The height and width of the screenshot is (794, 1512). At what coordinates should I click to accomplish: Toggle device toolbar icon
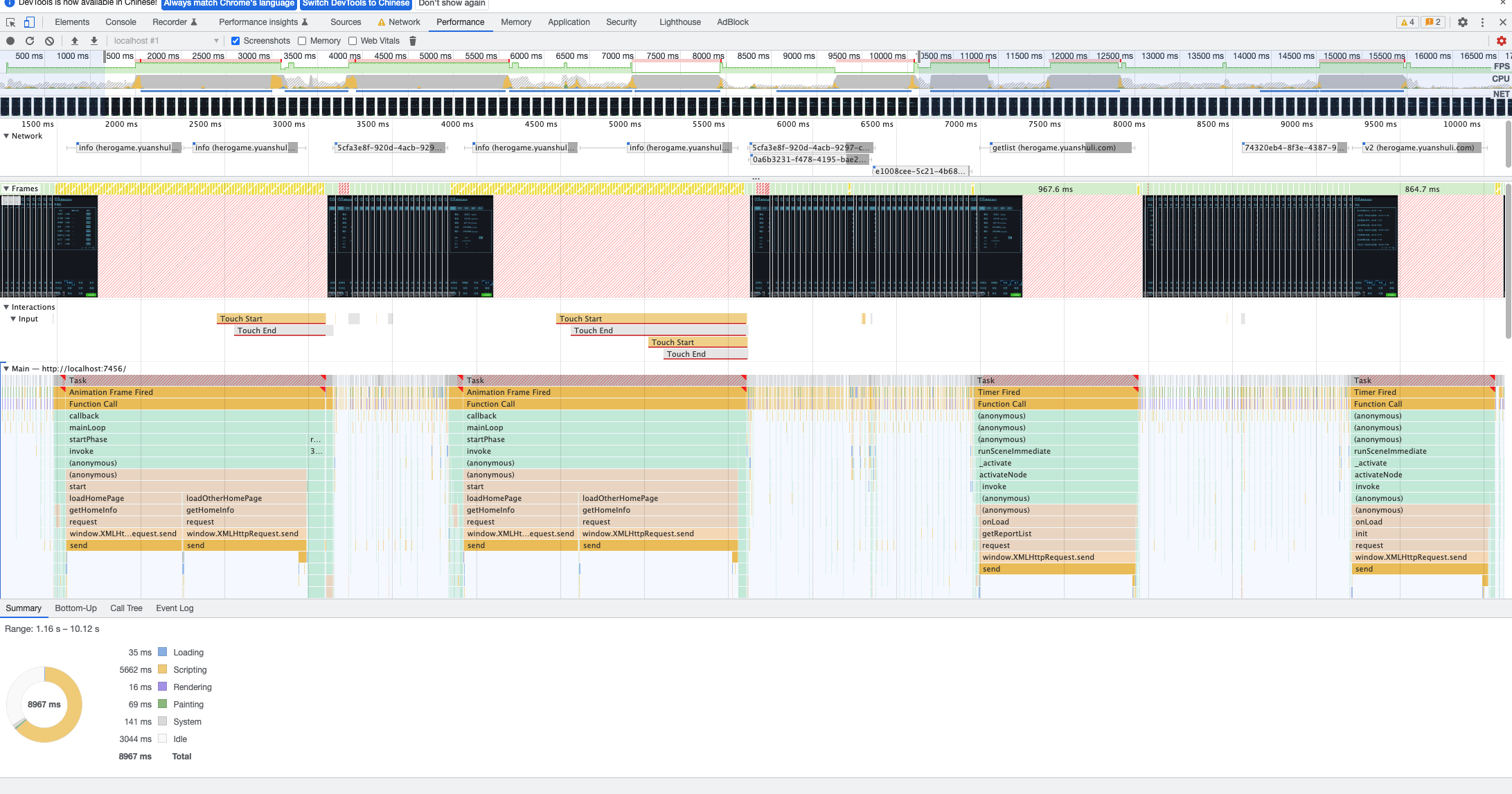click(x=30, y=22)
